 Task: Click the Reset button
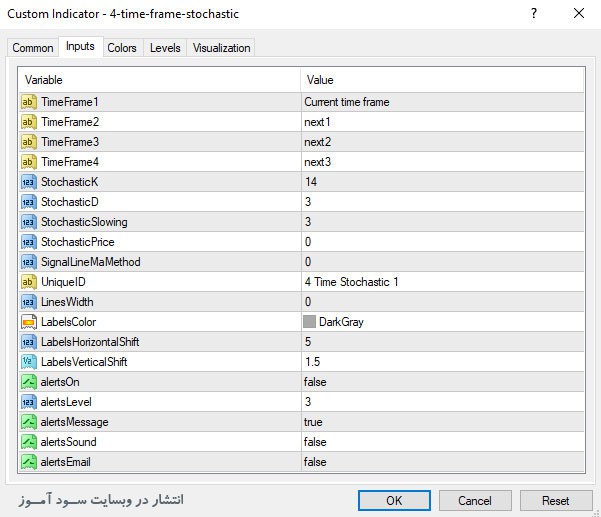tap(555, 500)
